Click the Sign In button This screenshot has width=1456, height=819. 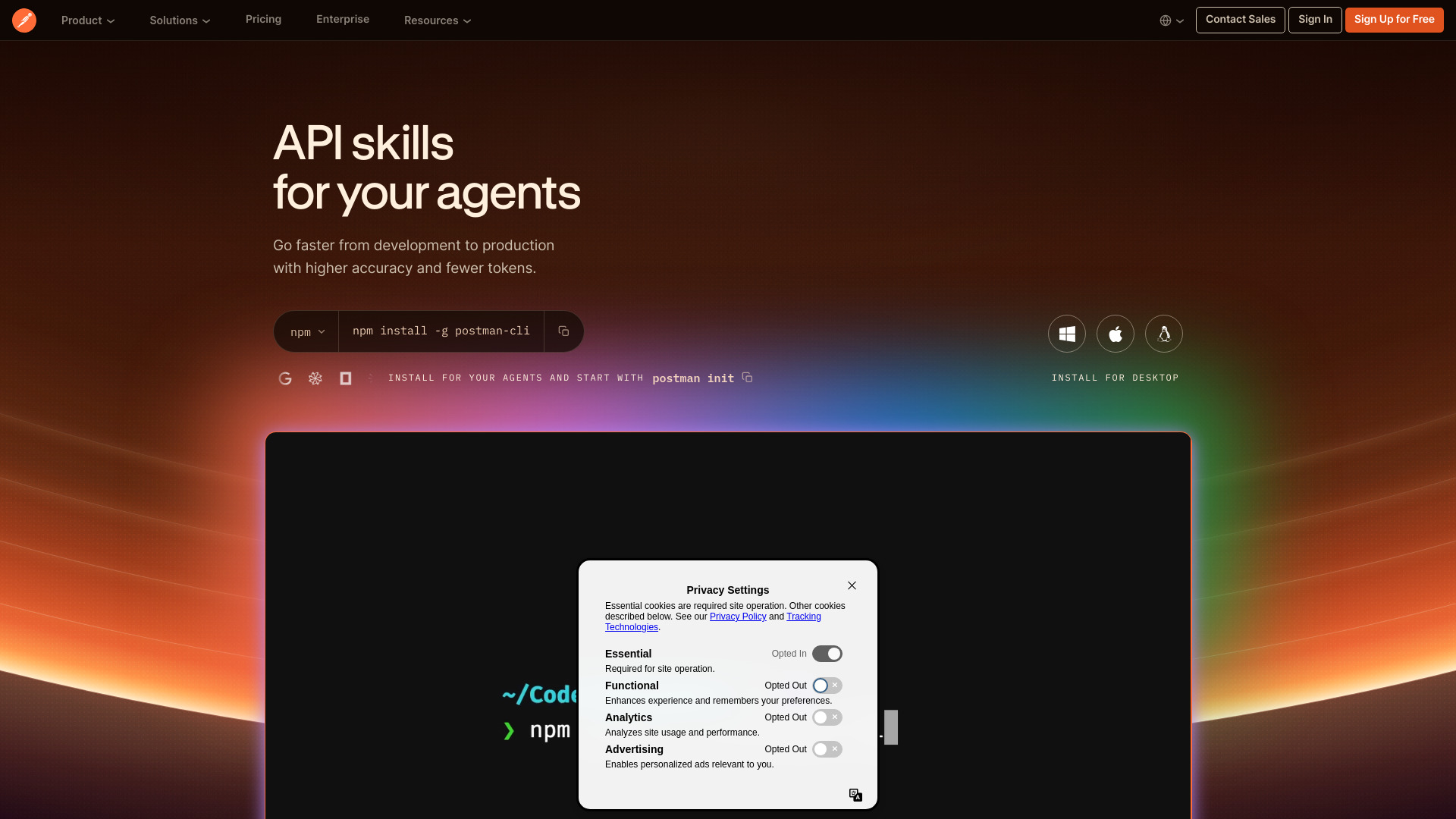coord(1315,20)
